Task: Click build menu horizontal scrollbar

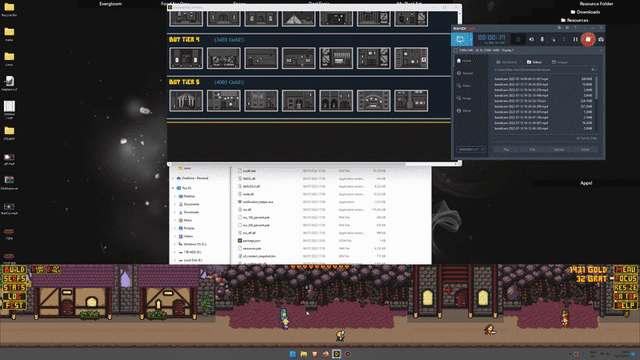Action: pos(288,164)
